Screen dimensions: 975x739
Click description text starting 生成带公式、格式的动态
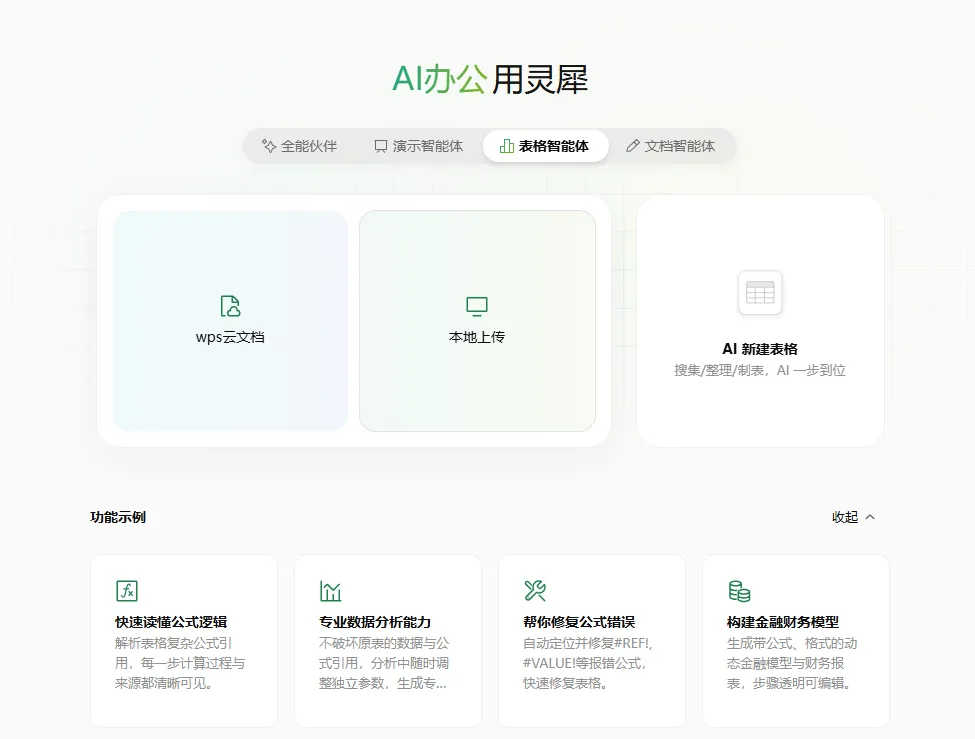(x=792, y=663)
